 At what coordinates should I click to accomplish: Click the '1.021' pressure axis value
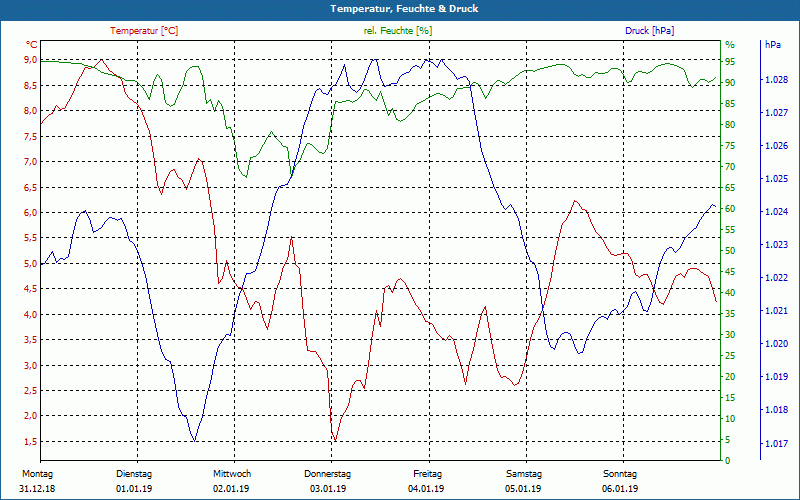click(777, 311)
